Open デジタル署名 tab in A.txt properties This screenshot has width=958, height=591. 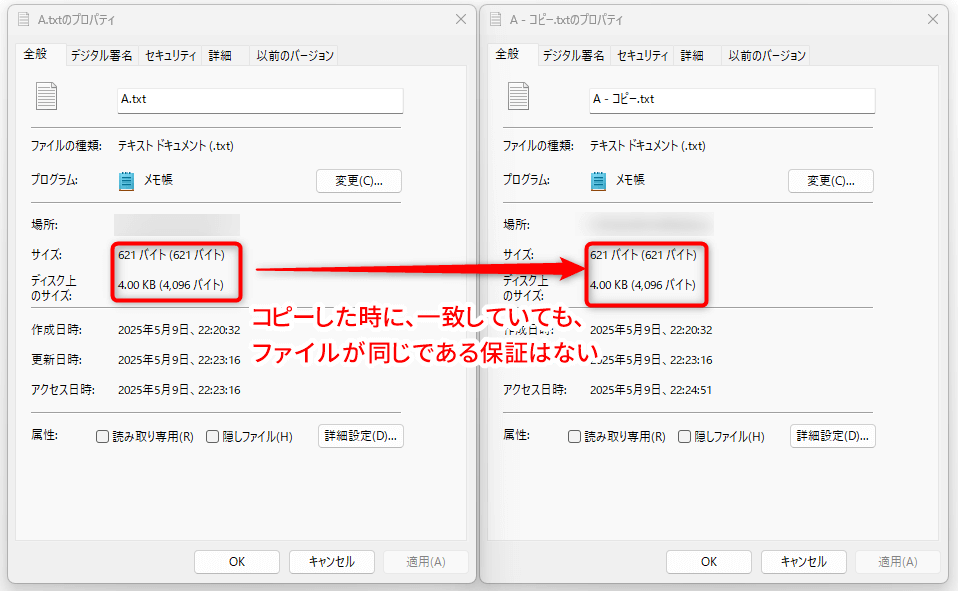(101, 56)
